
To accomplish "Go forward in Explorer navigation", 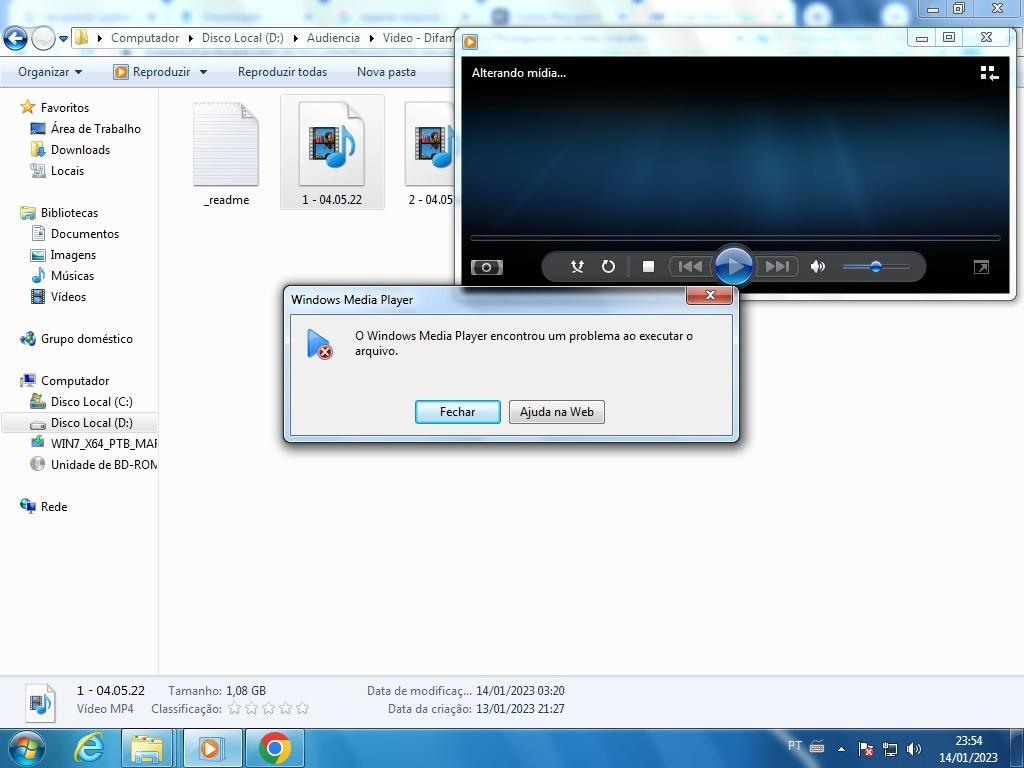I will point(43,39).
